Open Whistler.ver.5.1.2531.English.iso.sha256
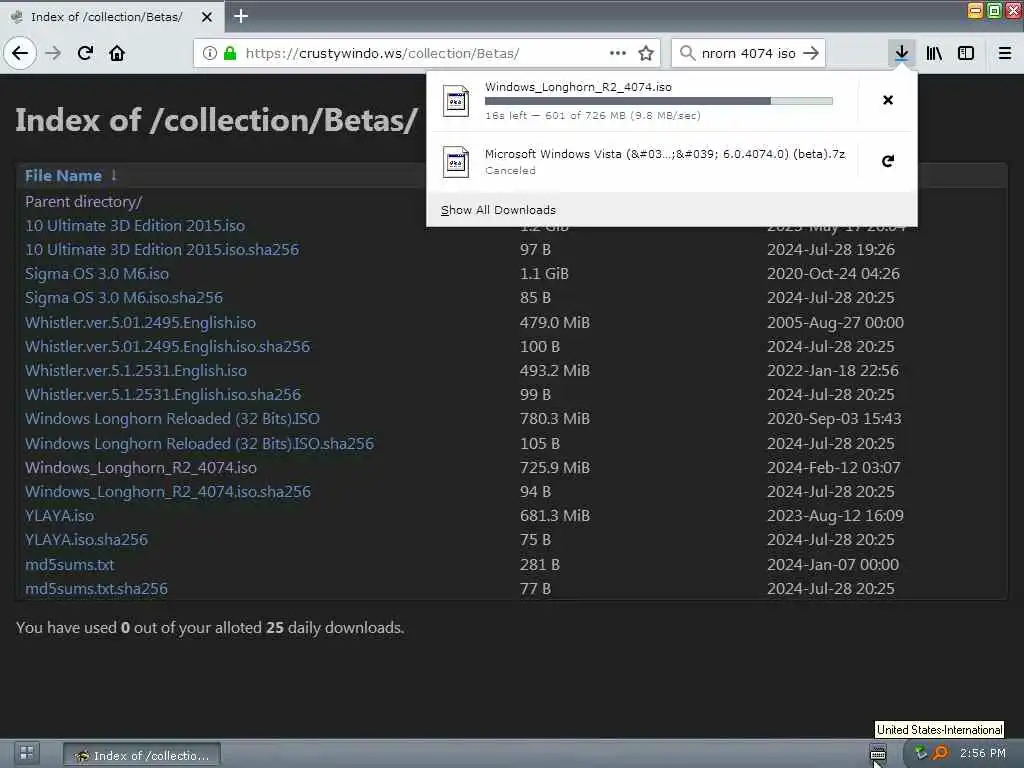 click(163, 394)
